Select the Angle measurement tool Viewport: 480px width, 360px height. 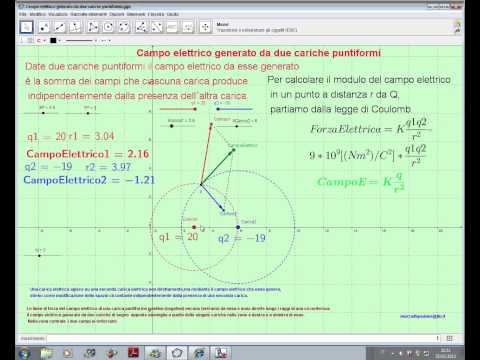(141, 27)
